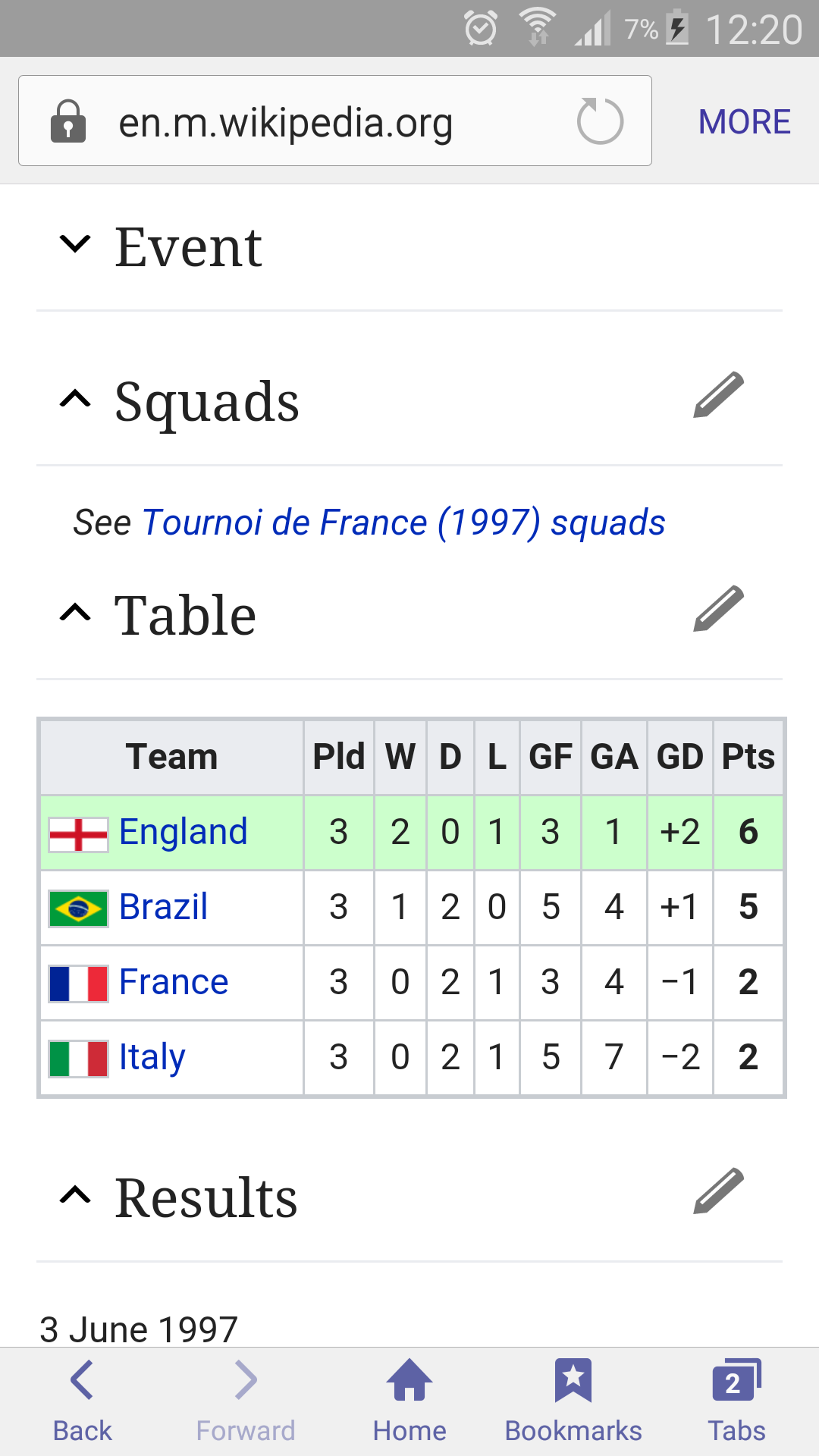
Task: Open Tournoi de France (1997) squads link
Action: (403, 522)
